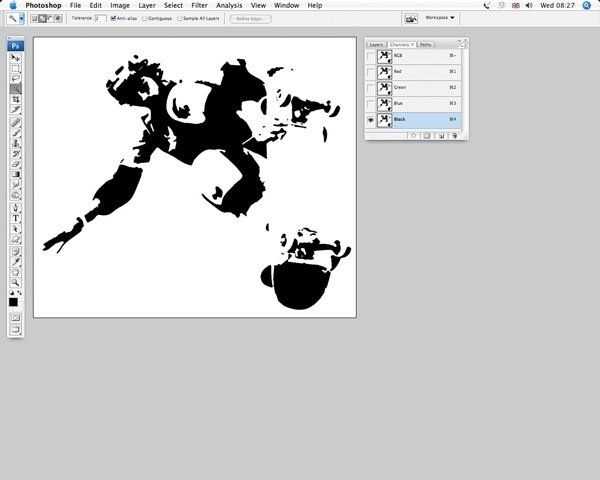Viewport: 600px width, 480px height.
Task: Click the Spotlight search icon
Action: click(x=589, y=5)
